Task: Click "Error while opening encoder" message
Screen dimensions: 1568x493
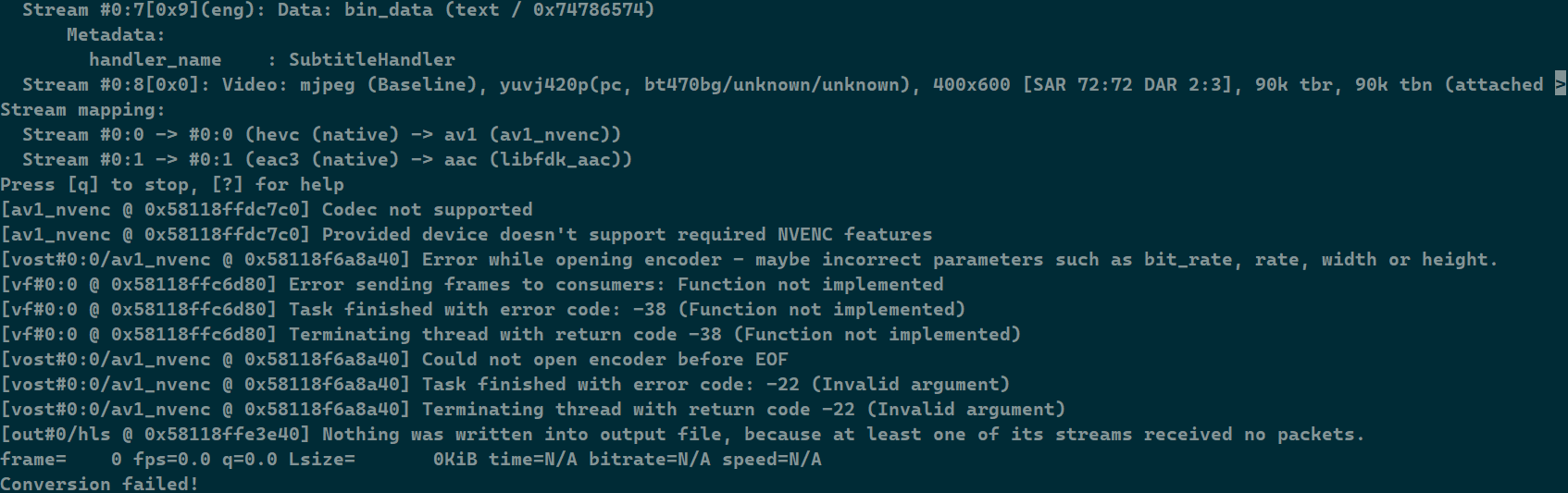Action: click(571, 260)
